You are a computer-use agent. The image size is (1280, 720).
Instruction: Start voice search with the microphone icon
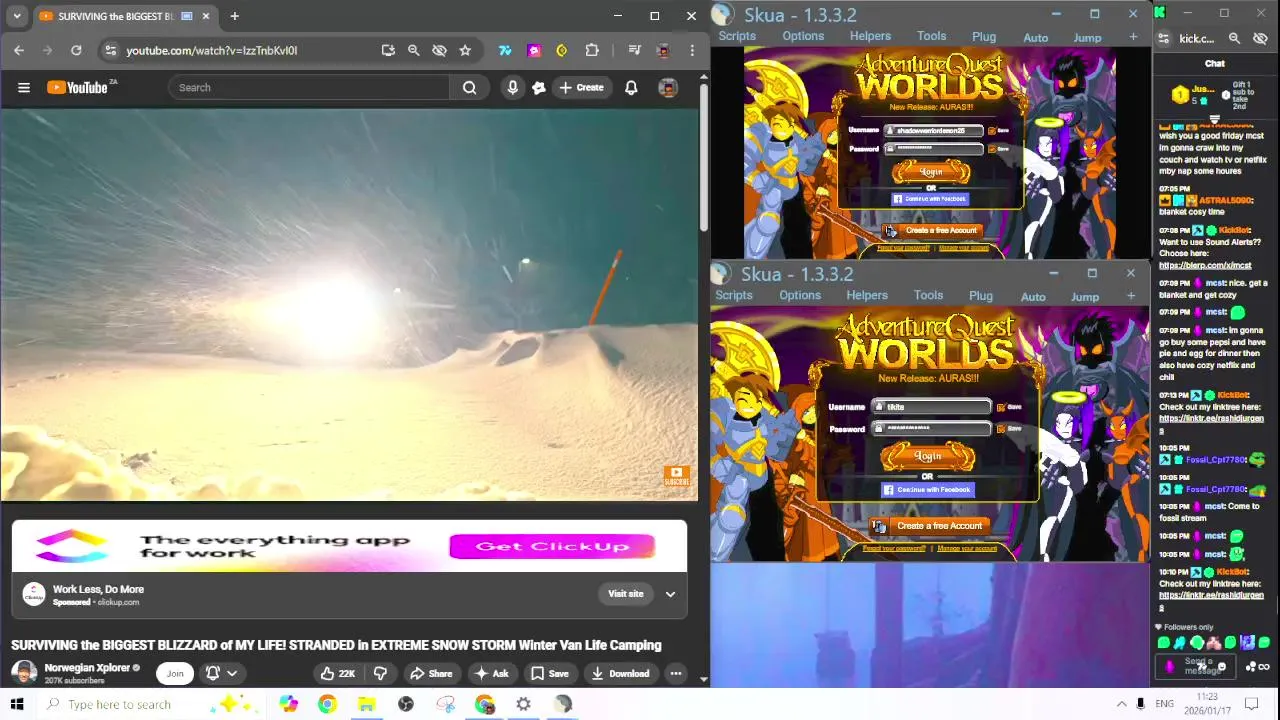coord(512,87)
